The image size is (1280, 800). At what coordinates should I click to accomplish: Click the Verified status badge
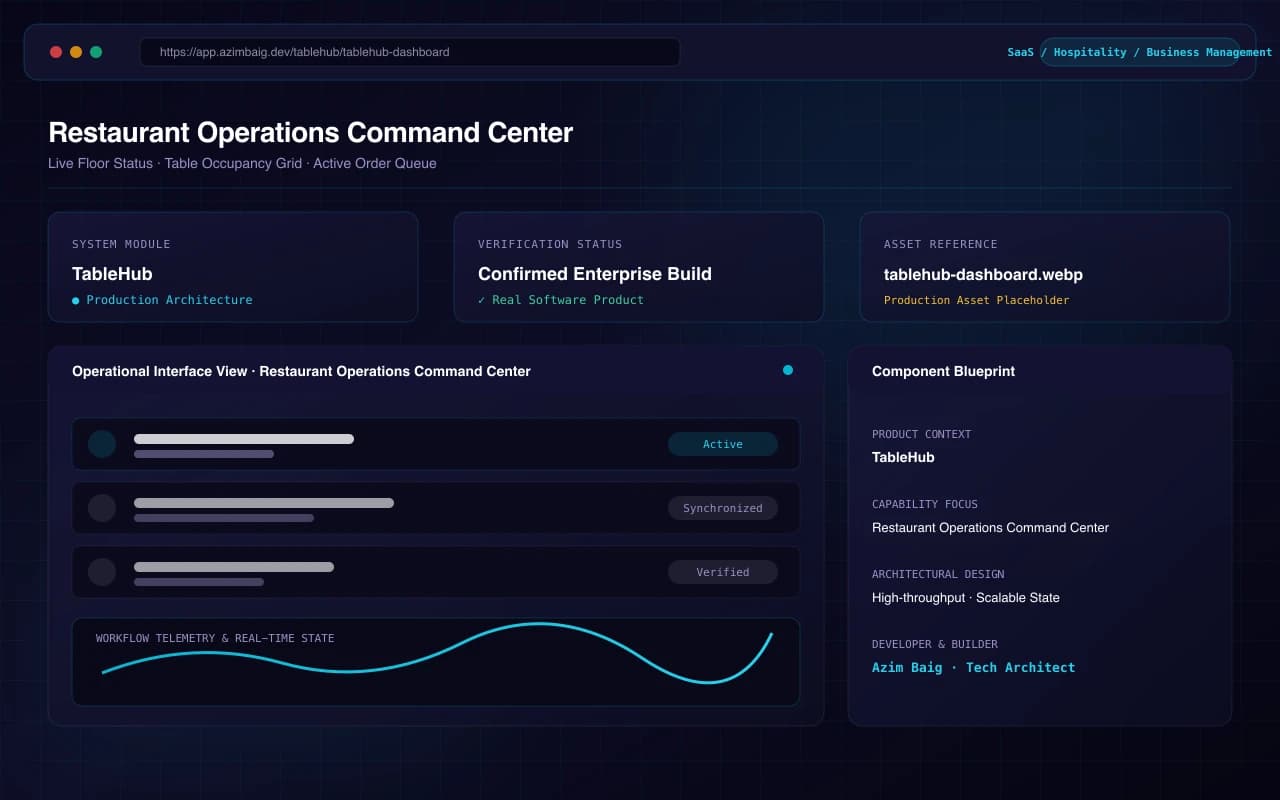pyautogui.click(x=723, y=572)
